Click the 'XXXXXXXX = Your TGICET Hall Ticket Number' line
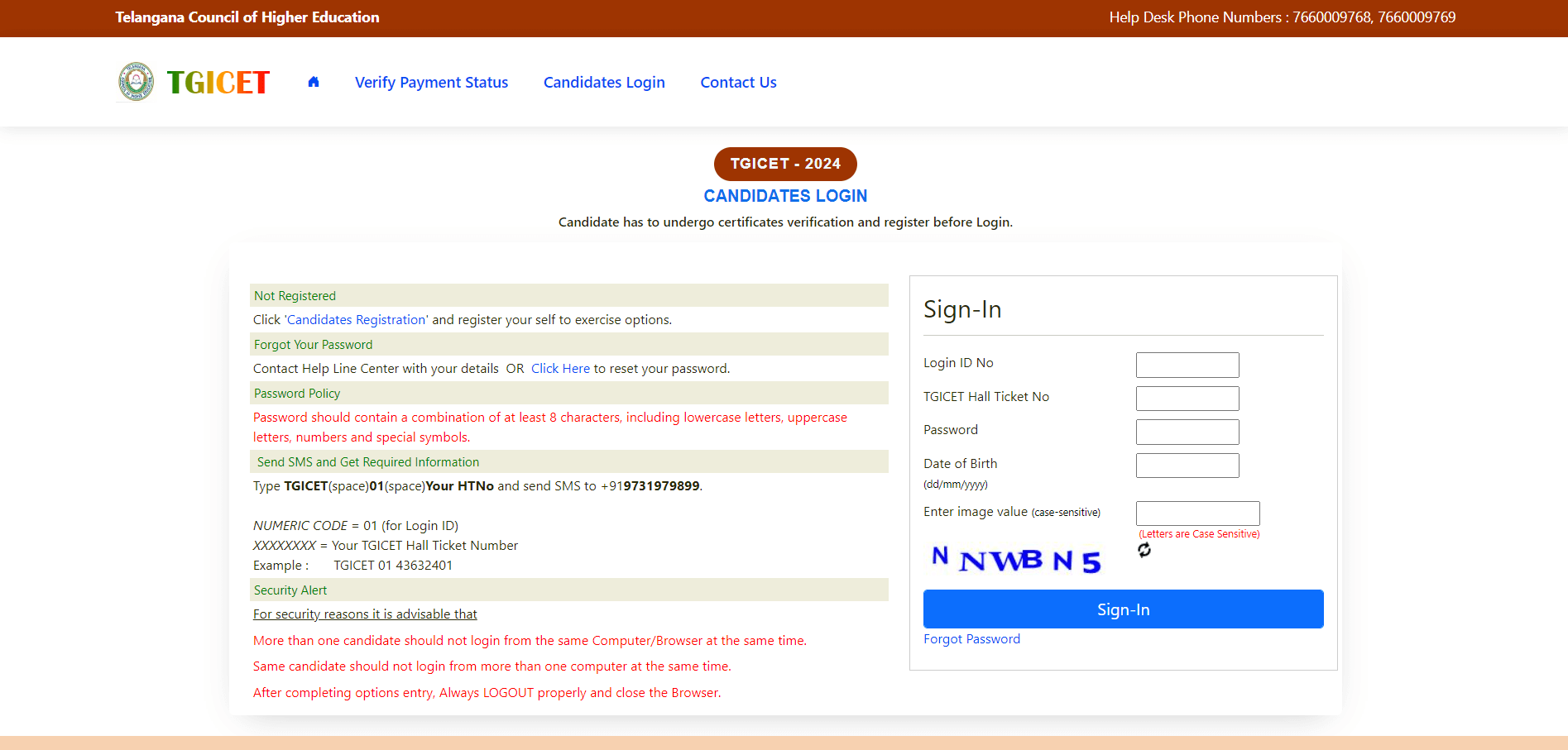The height and width of the screenshot is (750, 1568). click(x=386, y=546)
